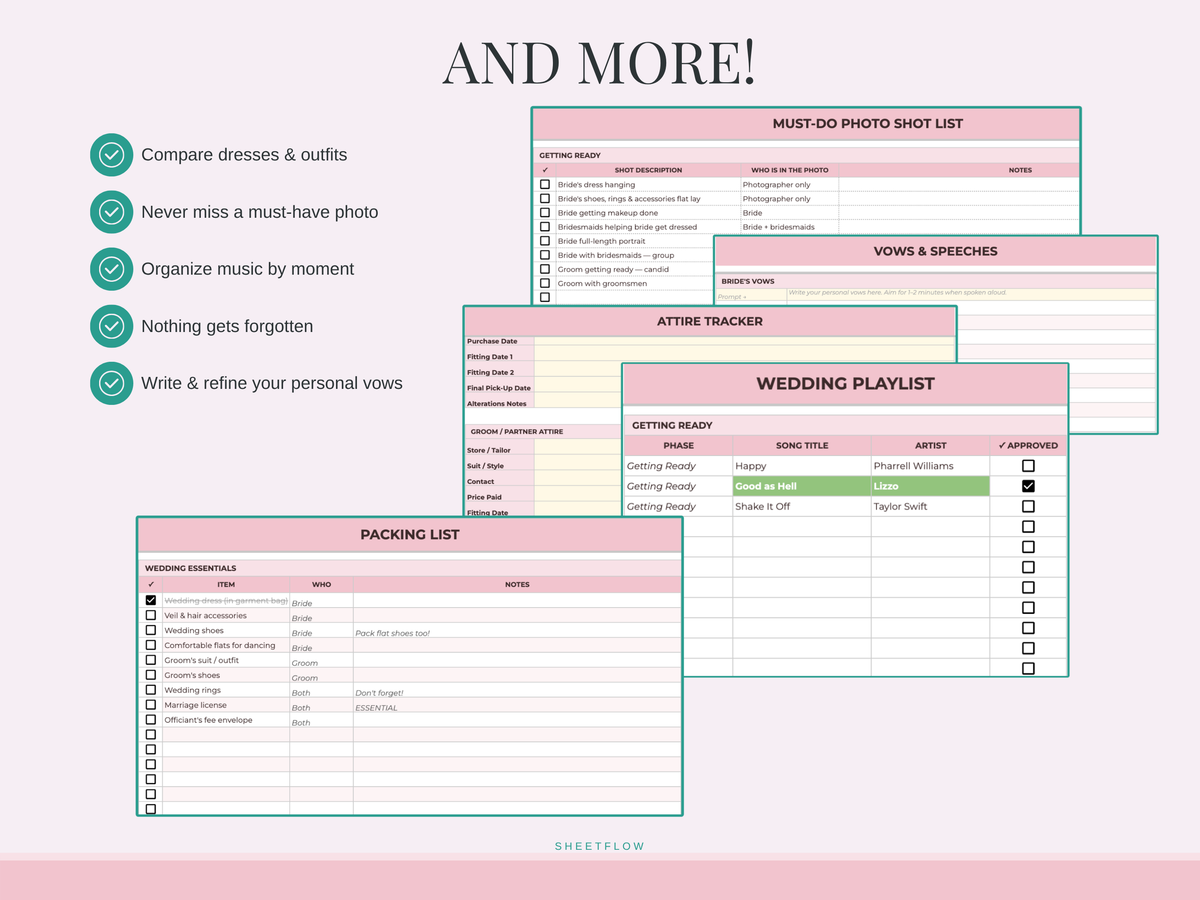
Task: Click the checkmark icon beside Compare dresses & outfits
Action: 111,155
